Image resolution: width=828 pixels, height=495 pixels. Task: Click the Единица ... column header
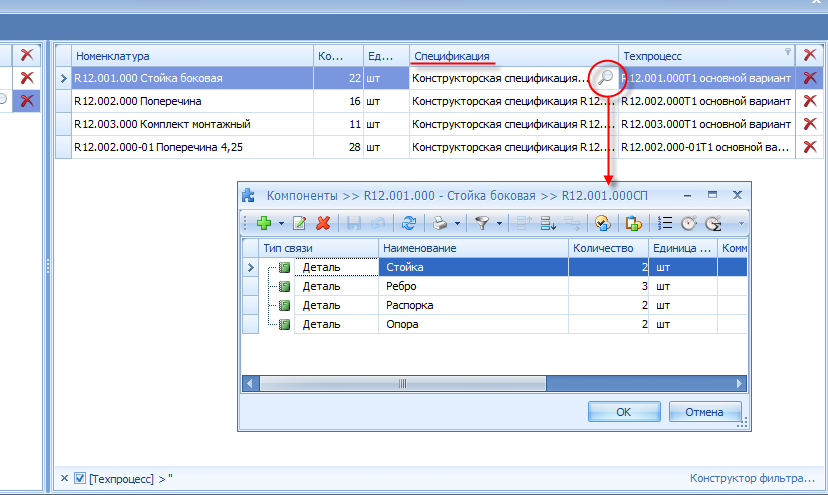pos(683,248)
